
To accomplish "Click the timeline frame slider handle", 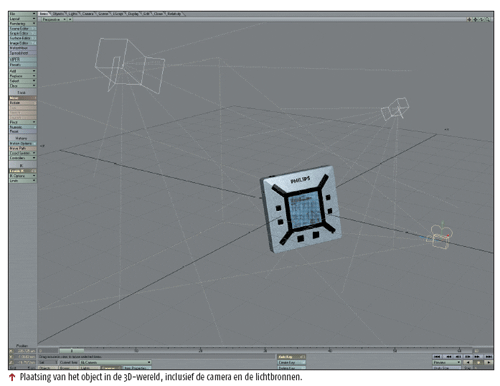I will click(x=72, y=350).
